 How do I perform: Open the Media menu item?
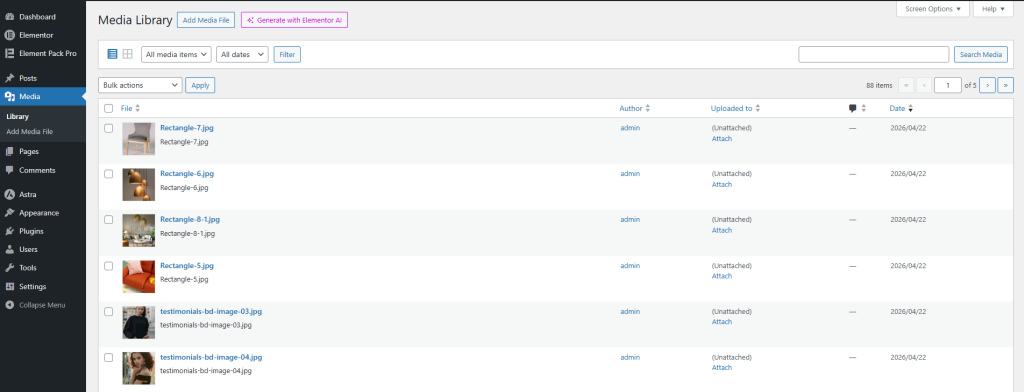click(42, 97)
